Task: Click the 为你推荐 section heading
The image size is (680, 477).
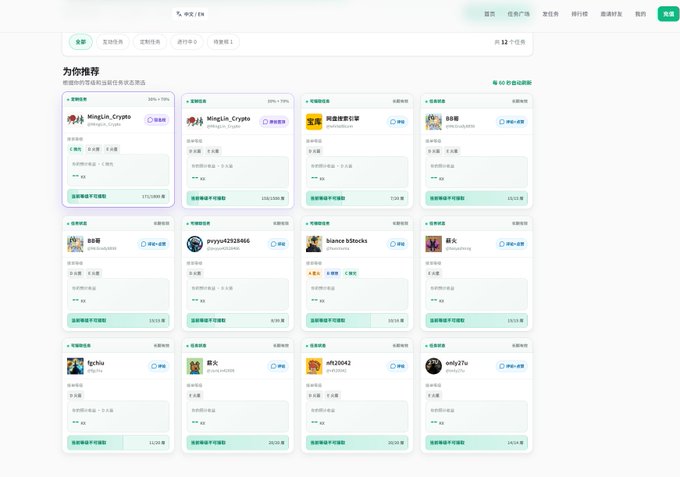Action: click(x=81, y=71)
